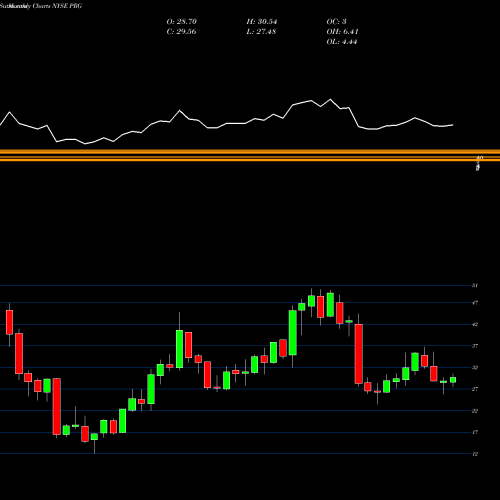Click the price axis label 22
The height and width of the screenshot is (500, 500).
[475, 411]
